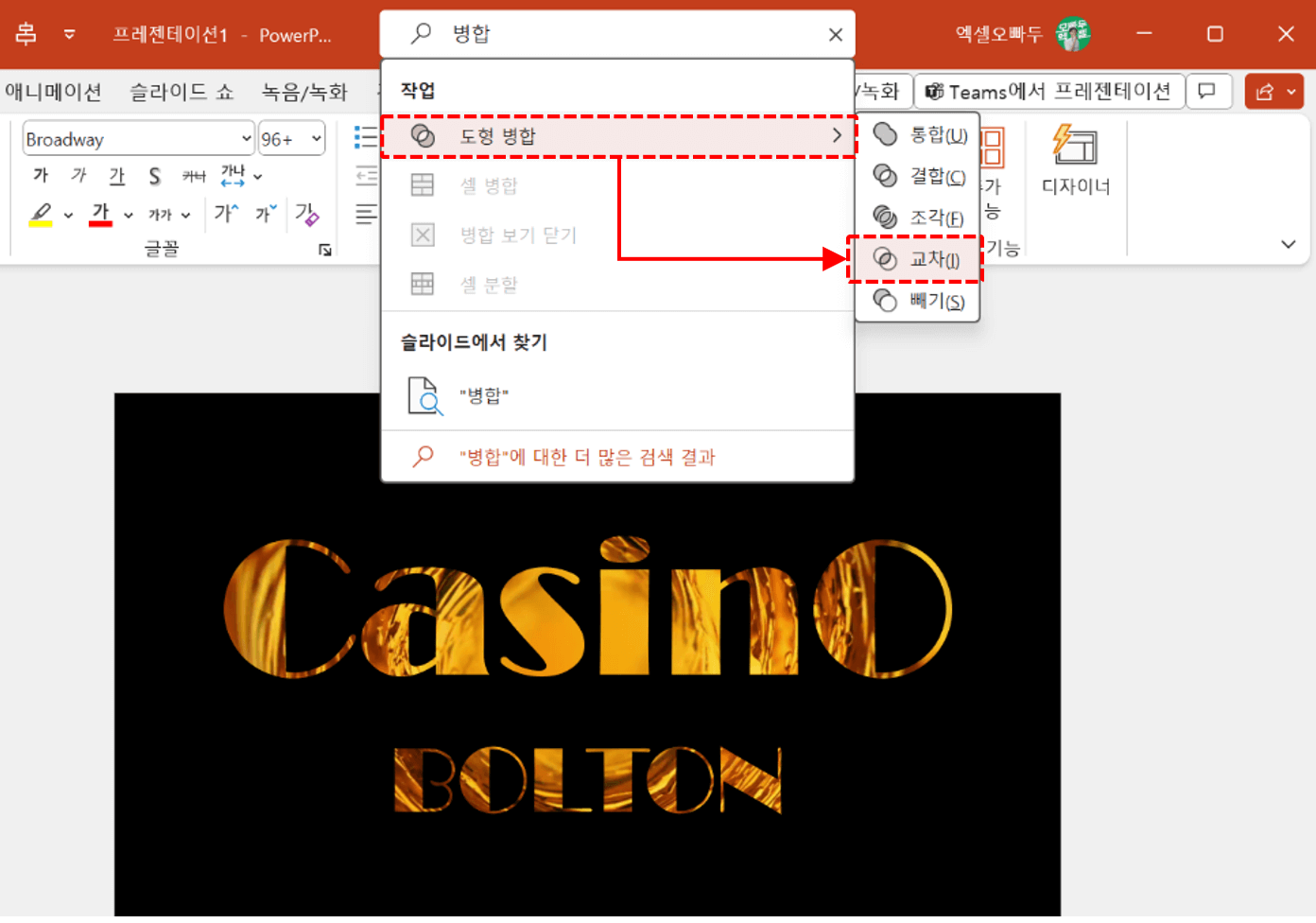Image resolution: width=1316 pixels, height=923 pixels.
Task: Open font size 96+ dropdown
Action: pos(317,139)
